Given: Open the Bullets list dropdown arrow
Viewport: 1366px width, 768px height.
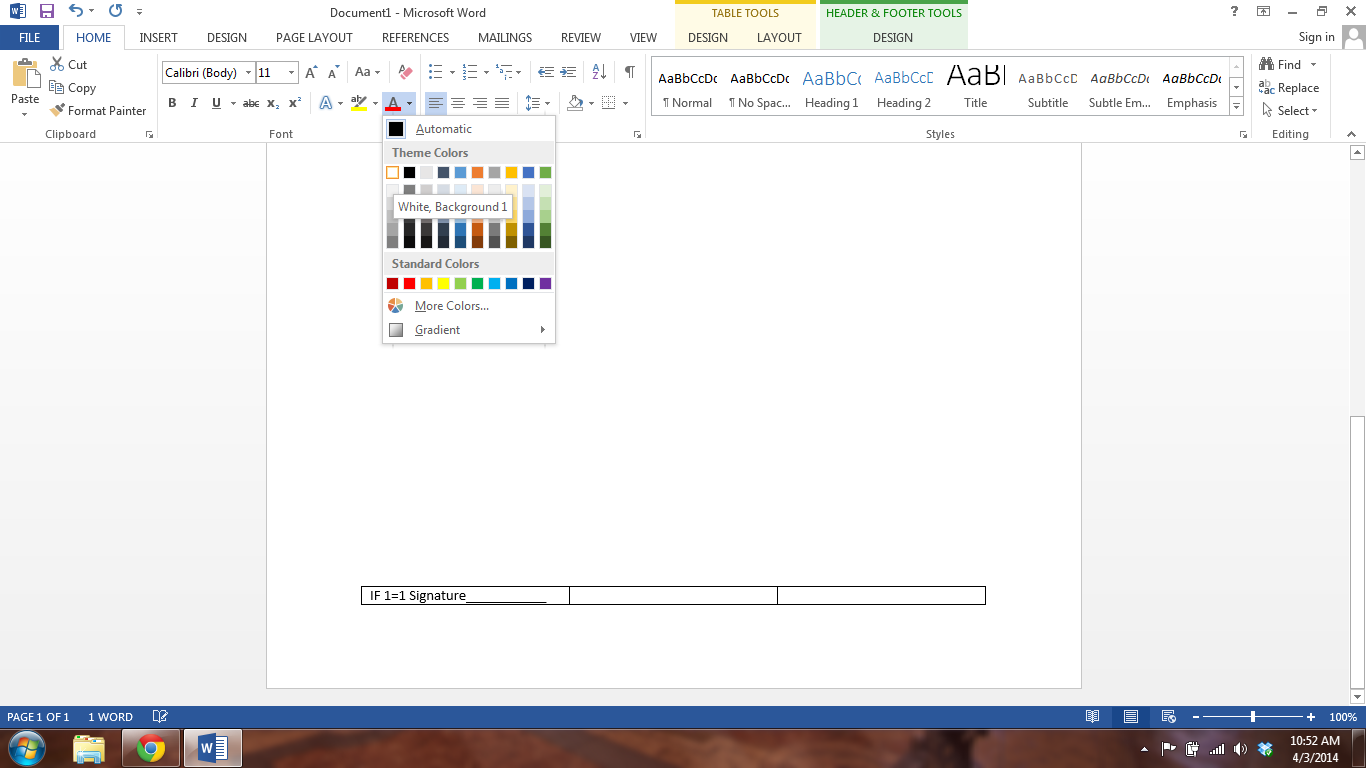Looking at the screenshot, I should coord(452,72).
